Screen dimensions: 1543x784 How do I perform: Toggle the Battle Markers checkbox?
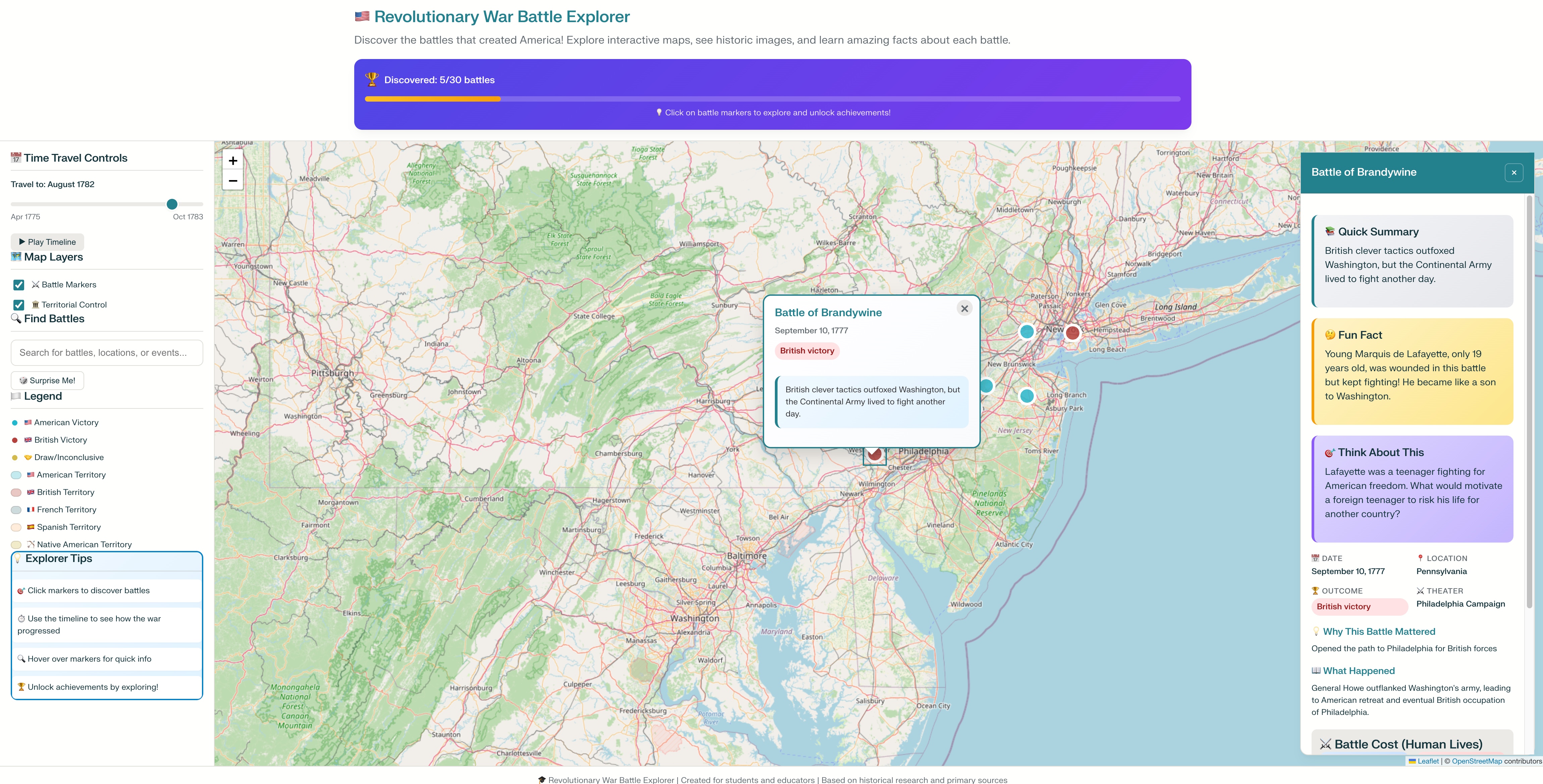(19, 285)
